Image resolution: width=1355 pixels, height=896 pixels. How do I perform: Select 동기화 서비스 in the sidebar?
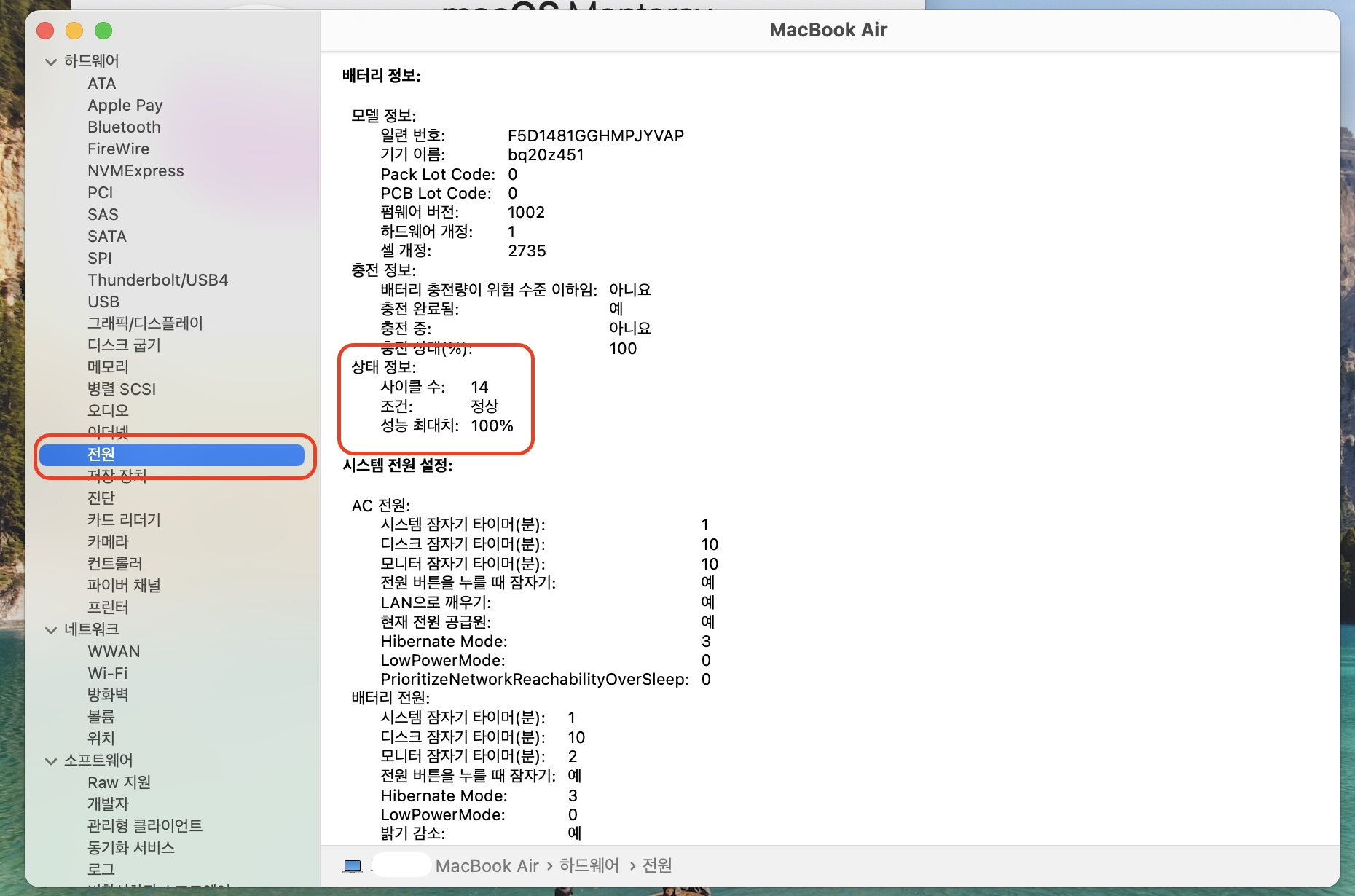point(131,847)
